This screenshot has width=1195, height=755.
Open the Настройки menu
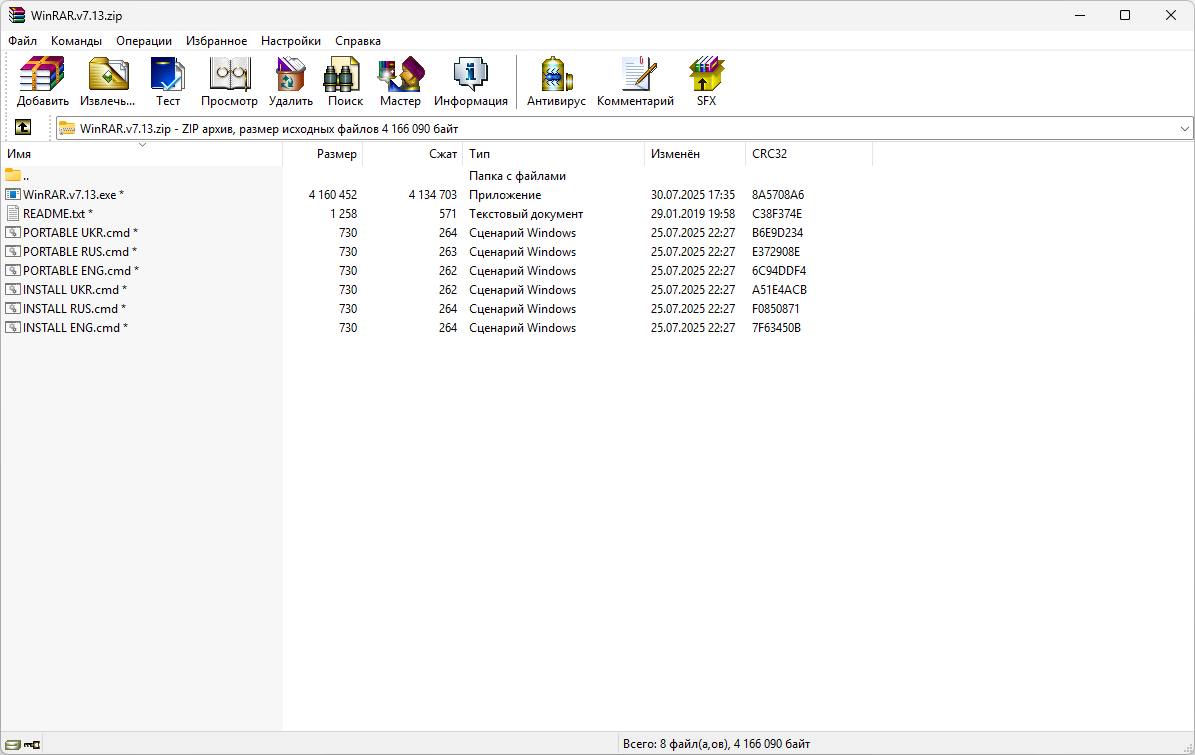click(x=290, y=41)
